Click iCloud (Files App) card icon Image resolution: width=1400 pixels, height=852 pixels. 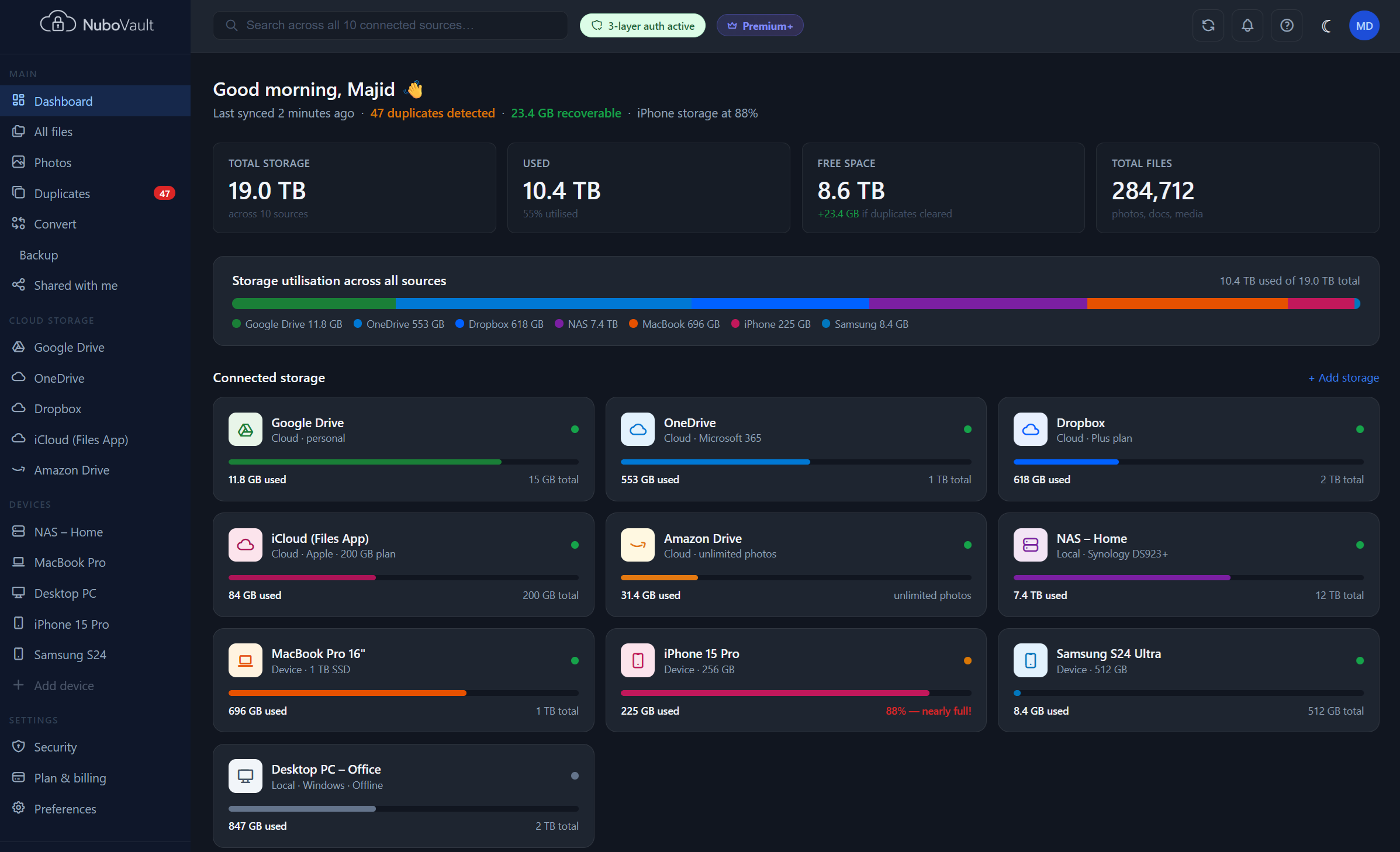tap(246, 545)
